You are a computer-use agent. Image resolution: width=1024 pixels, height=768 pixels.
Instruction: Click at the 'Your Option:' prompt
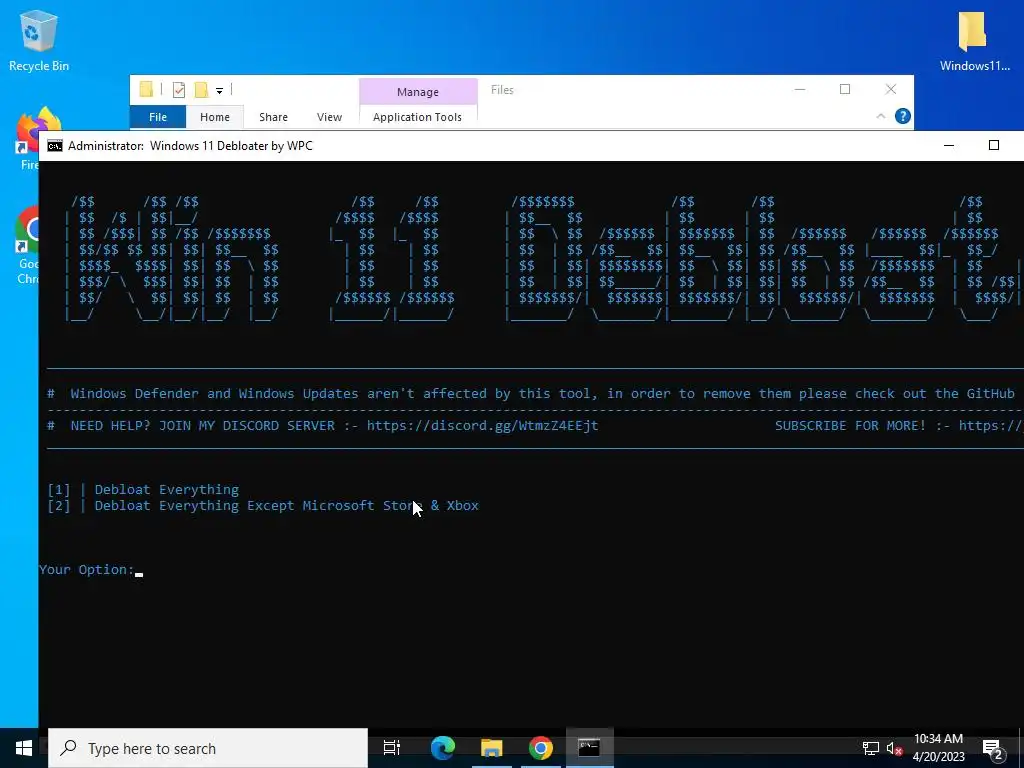[x=90, y=569]
